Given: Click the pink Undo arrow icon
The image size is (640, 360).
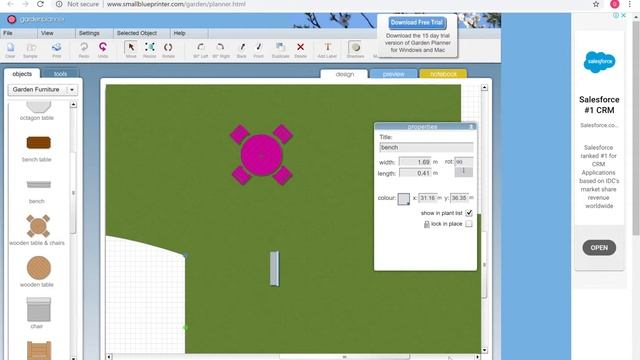Looking at the screenshot, I should click(103, 50).
